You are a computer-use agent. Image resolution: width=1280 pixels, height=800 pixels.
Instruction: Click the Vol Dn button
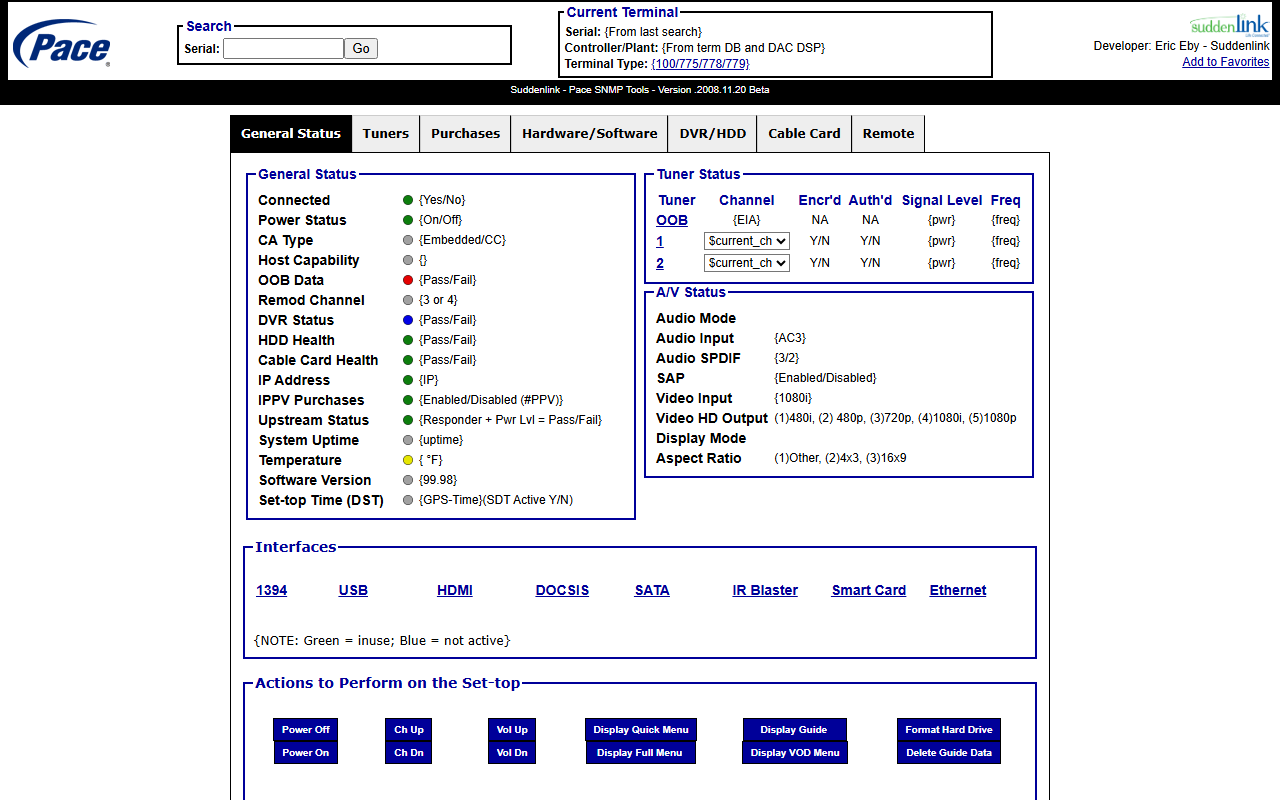(x=512, y=753)
